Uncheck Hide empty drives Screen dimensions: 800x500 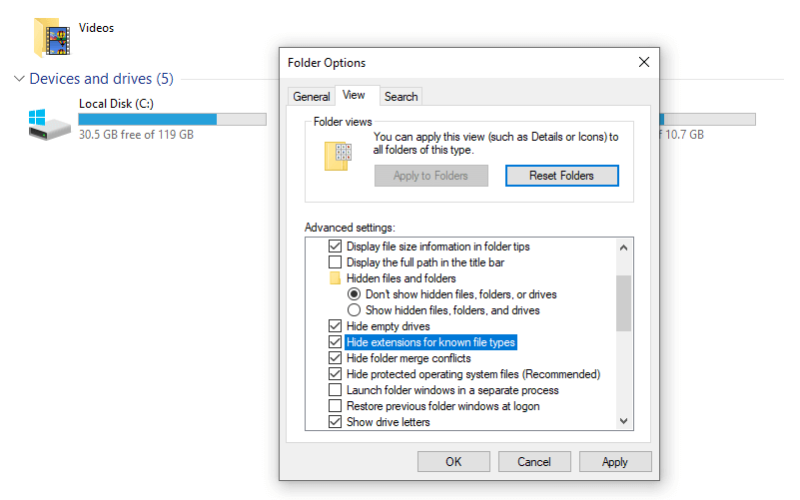pyautogui.click(x=335, y=326)
